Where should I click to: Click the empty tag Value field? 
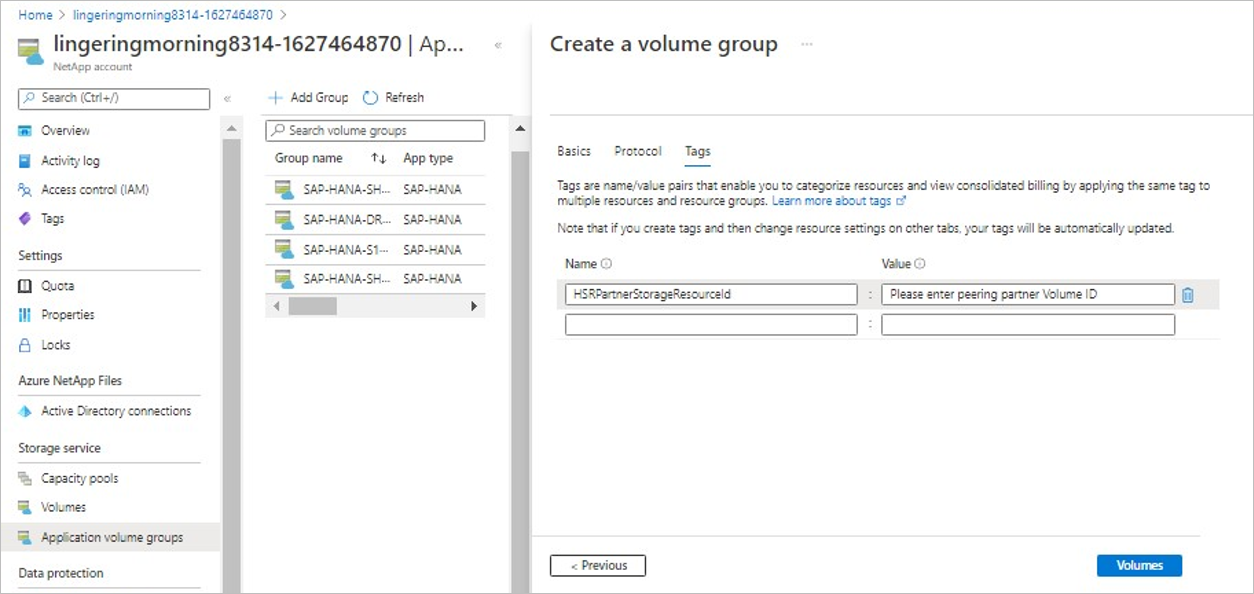[1028, 325]
